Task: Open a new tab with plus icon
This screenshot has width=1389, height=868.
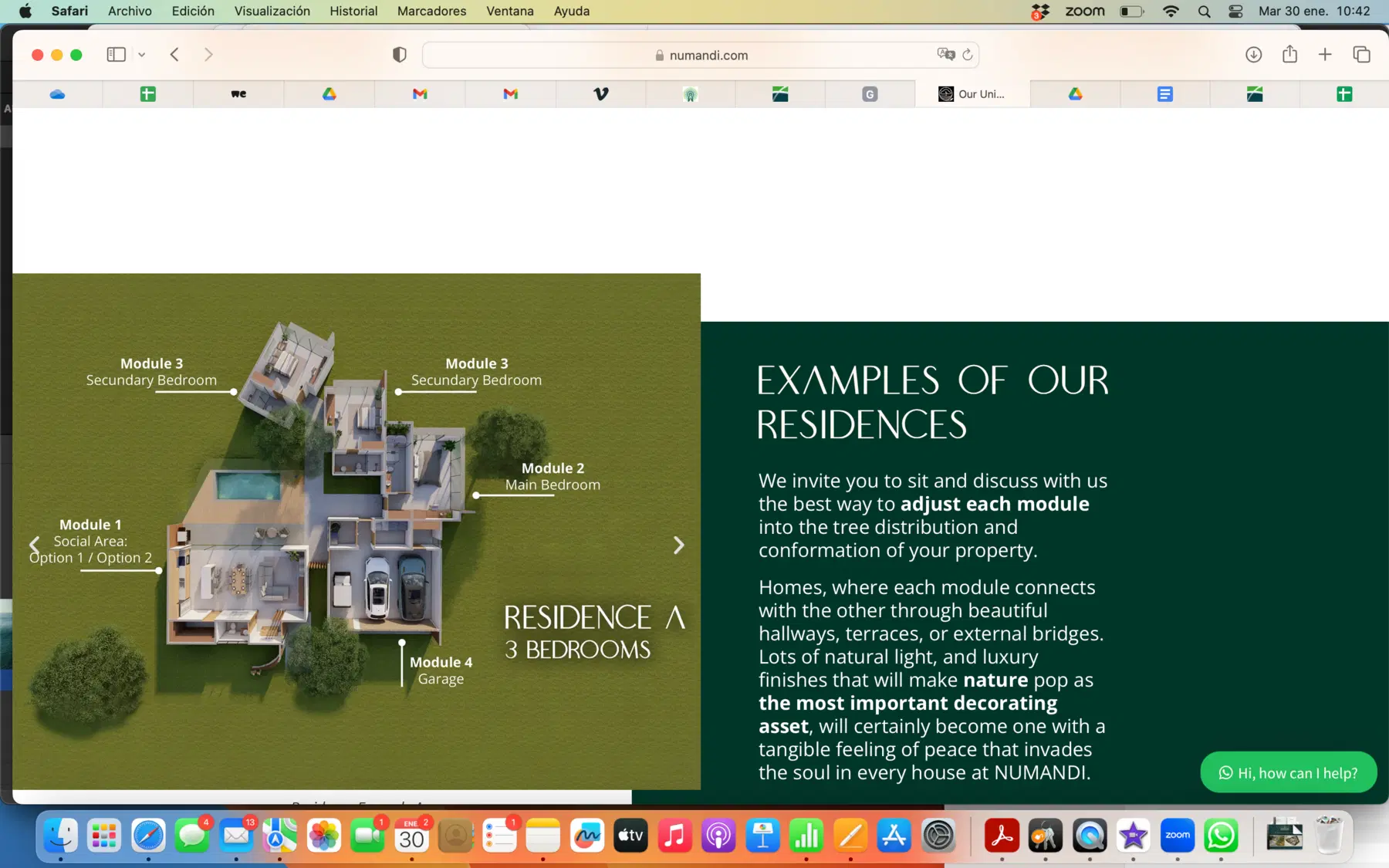Action: tap(1325, 55)
